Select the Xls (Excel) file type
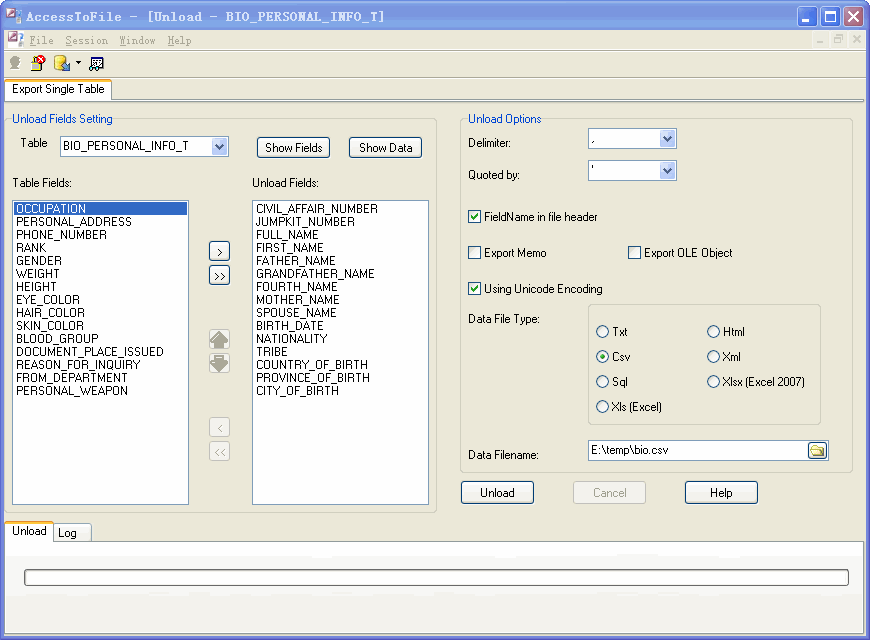The height and width of the screenshot is (640, 870). [602, 407]
